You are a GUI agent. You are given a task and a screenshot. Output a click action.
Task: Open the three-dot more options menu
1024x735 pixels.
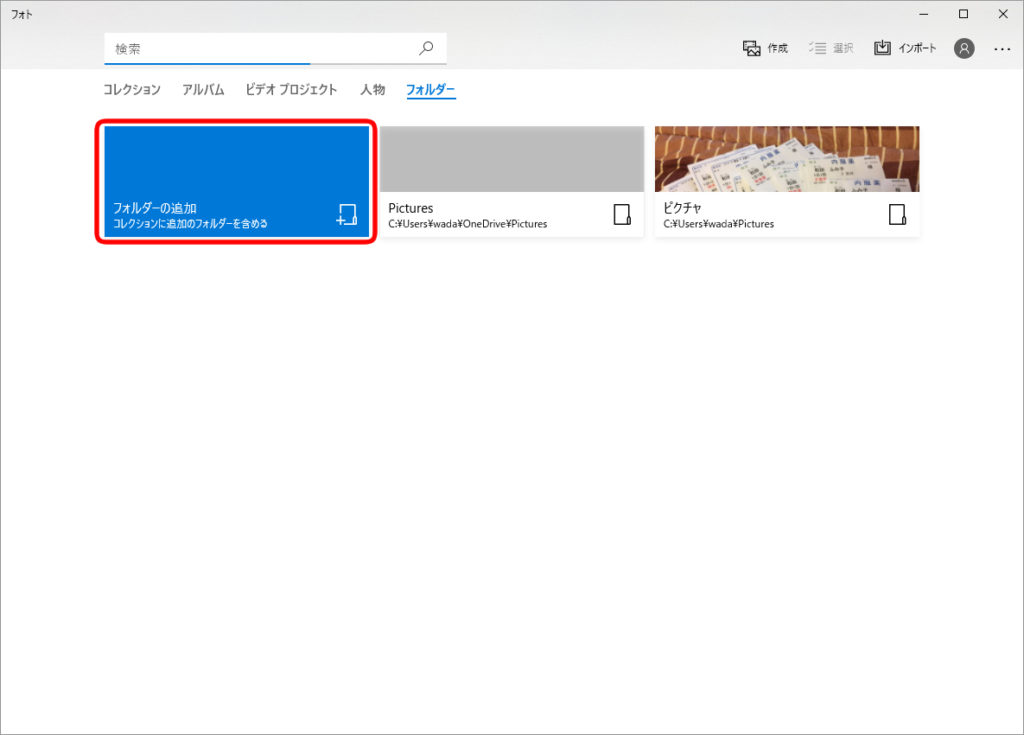[x=1002, y=48]
